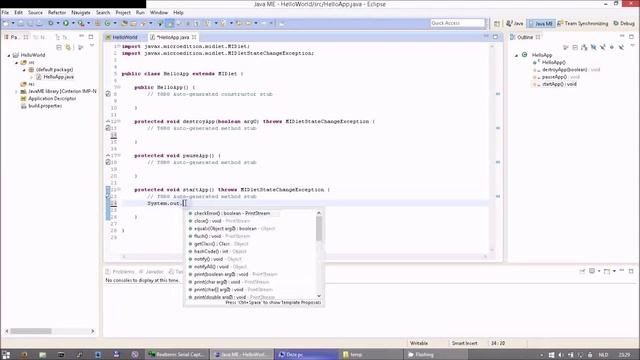This screenshot has height=360, width=640.
Task: Open the Window menu
Action: 159,13
